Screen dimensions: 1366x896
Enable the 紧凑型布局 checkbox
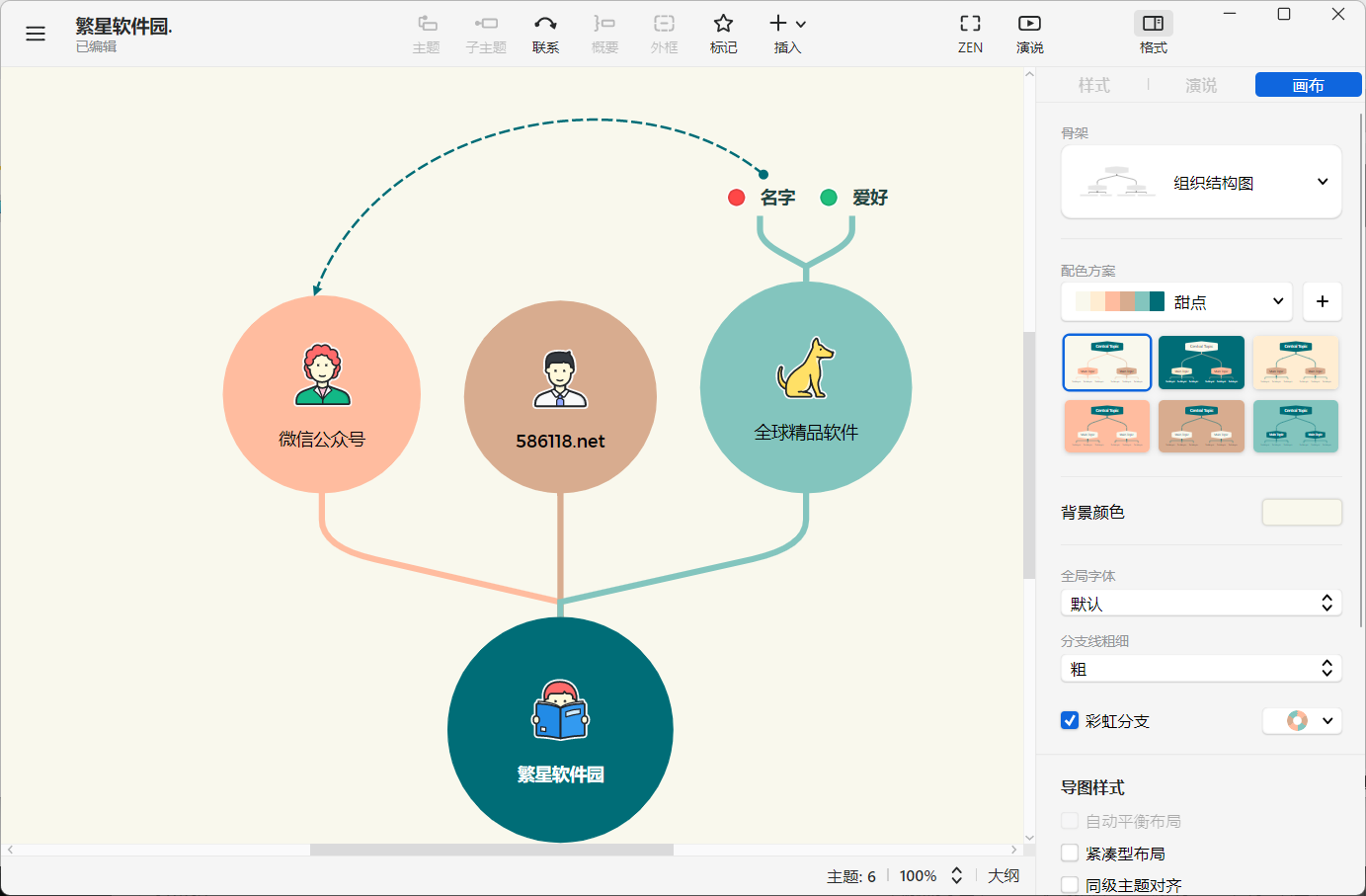click(1070, 853)
